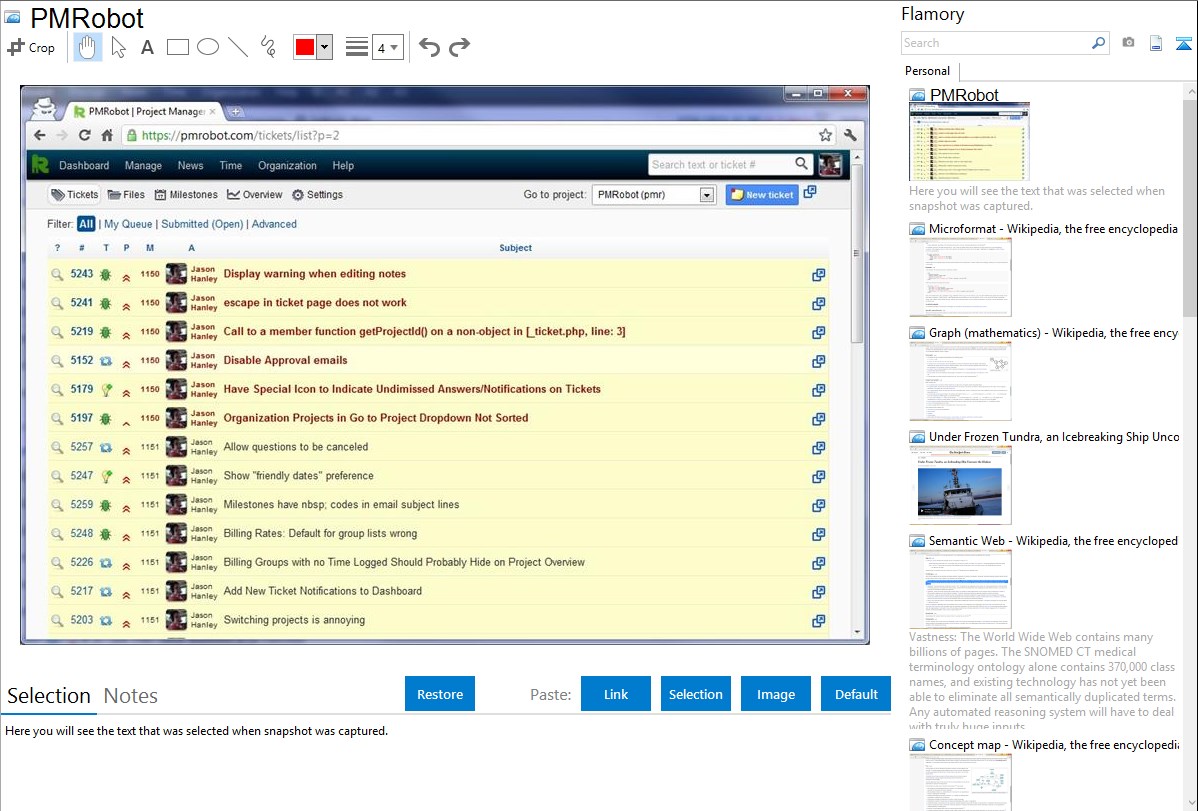Image resolution: width=1198 pixels, height=811 pixels.
Task: Select the arrow pointer tool
Action: [x=118, y=47]
